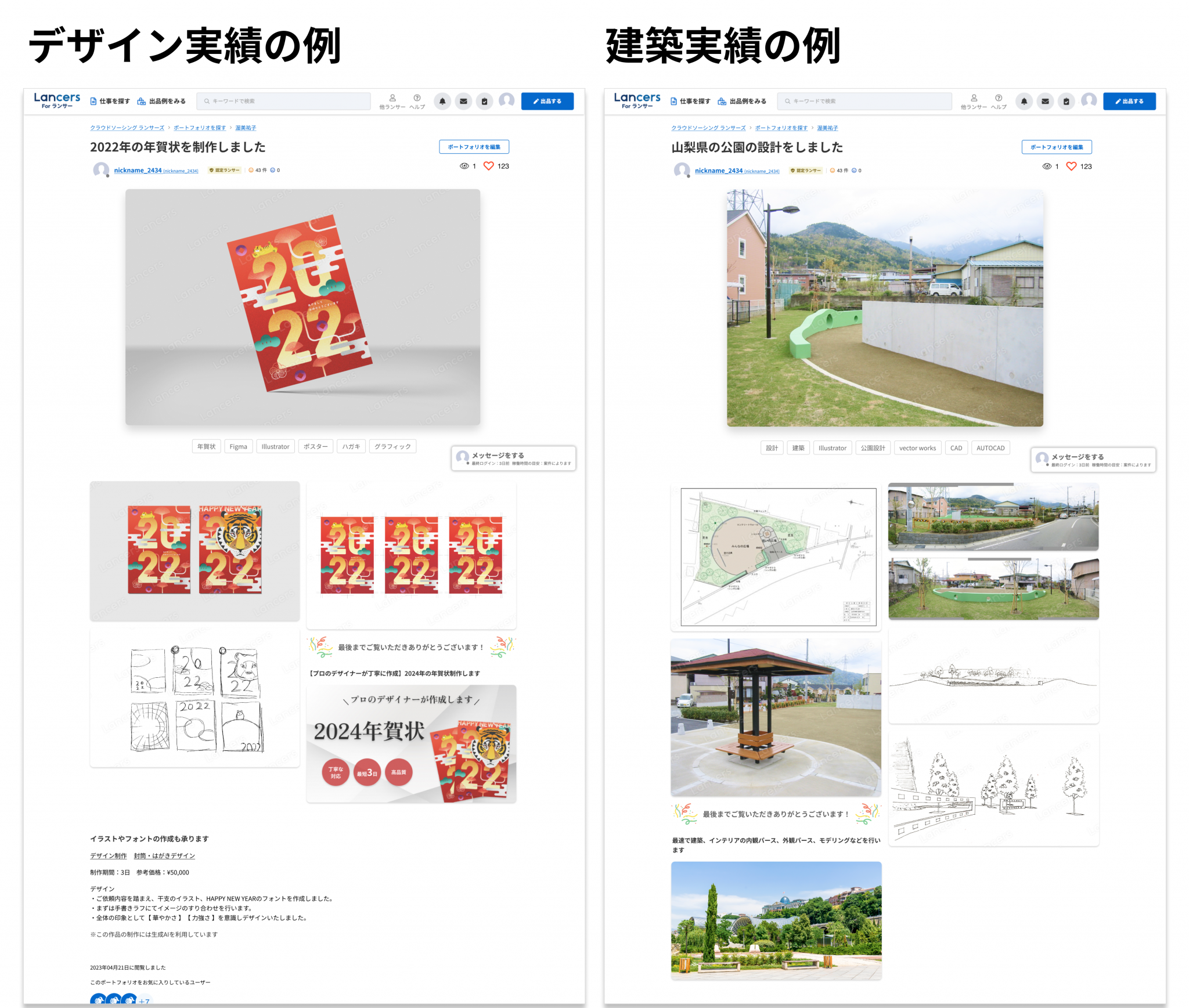Click the keyword search field on the 山梨県公園 page
The height and width of the screenshot is (1008, 1189).
[864, 101]
